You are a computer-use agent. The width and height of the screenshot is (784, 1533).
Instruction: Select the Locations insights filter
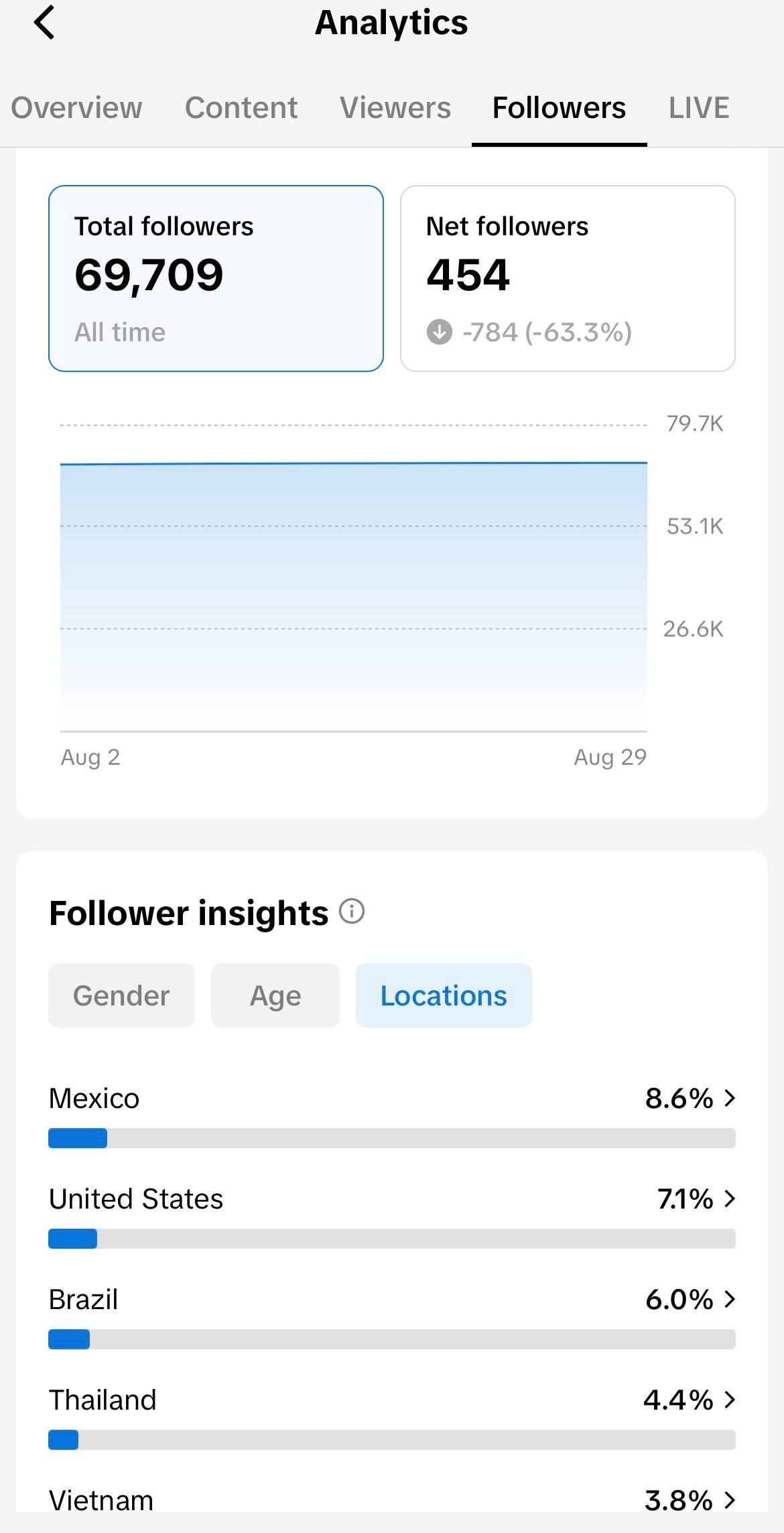tap(444, 995)
